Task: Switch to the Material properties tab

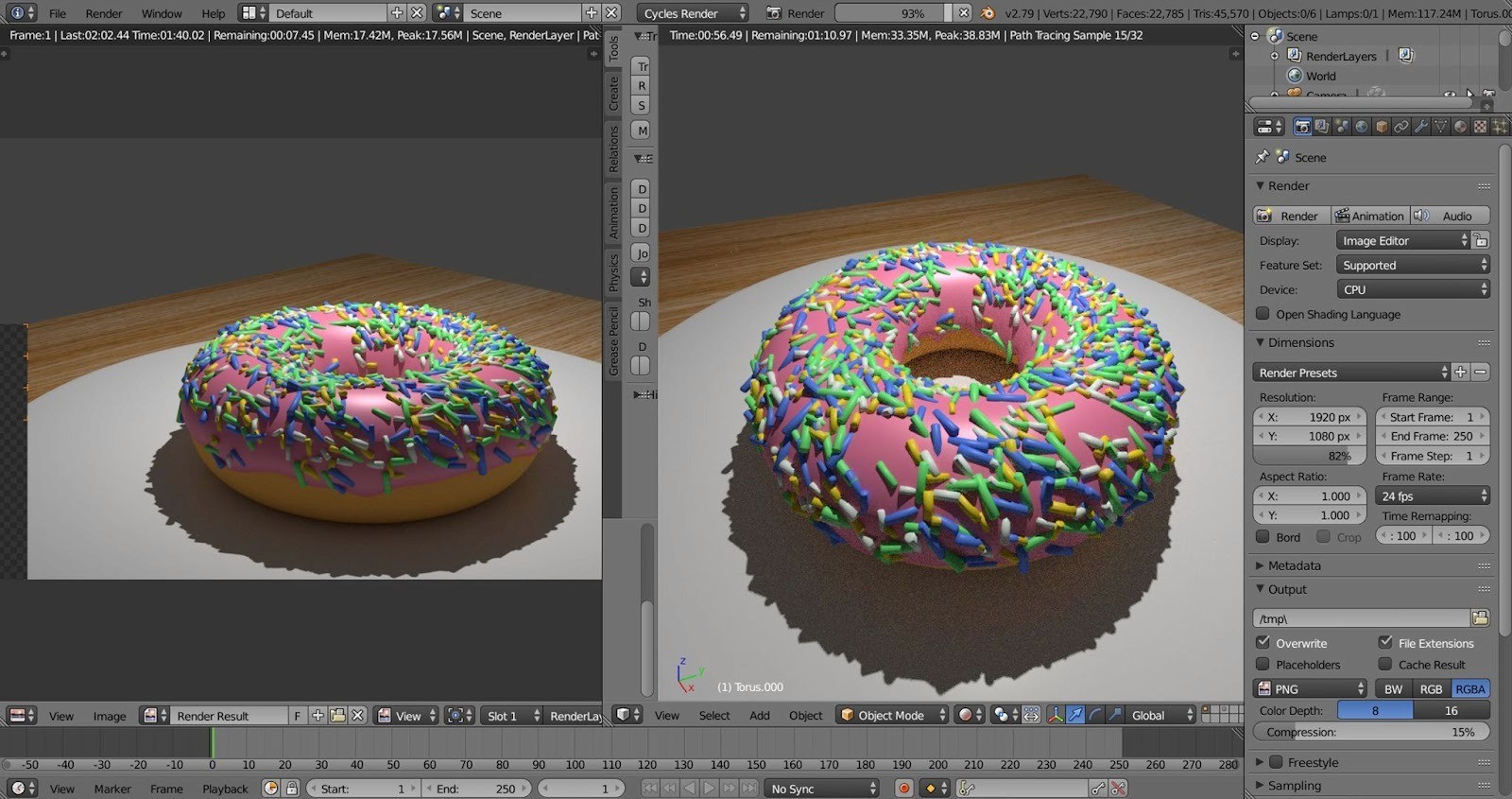Action: click(x=1460, y=127)
